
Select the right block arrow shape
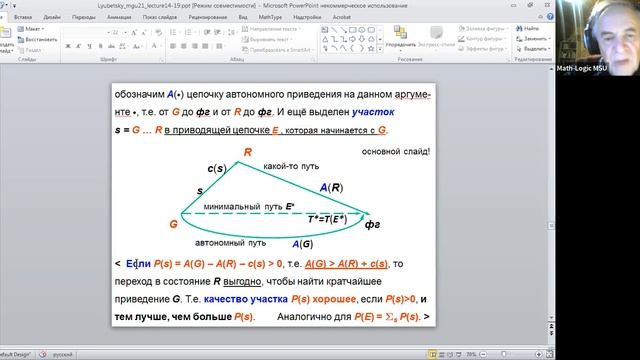click(x=353, y=39)
